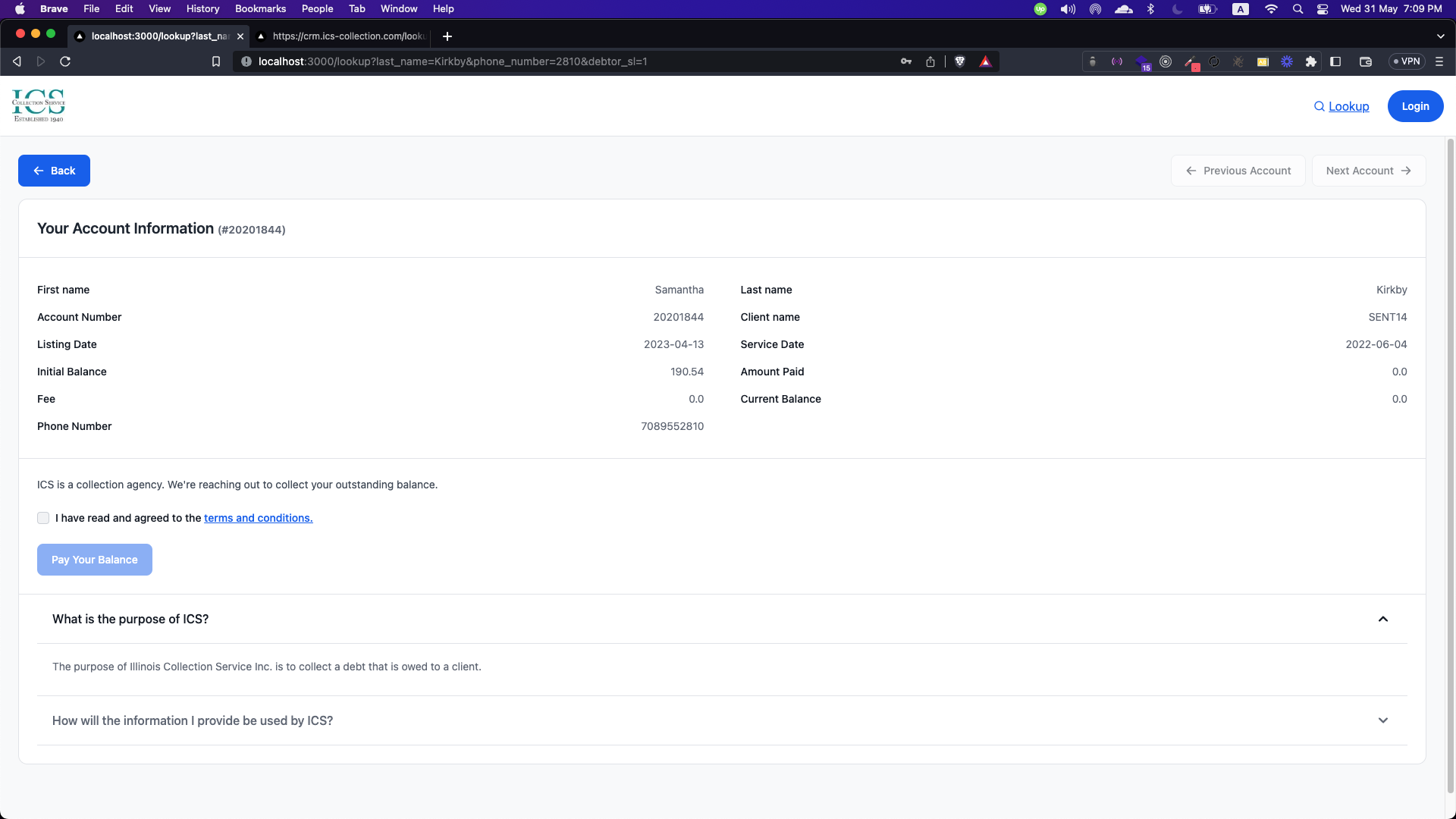Collapse the 'What is the purpose of ICS?' section
The image size is (1456, 819).
pos(1382,619)
